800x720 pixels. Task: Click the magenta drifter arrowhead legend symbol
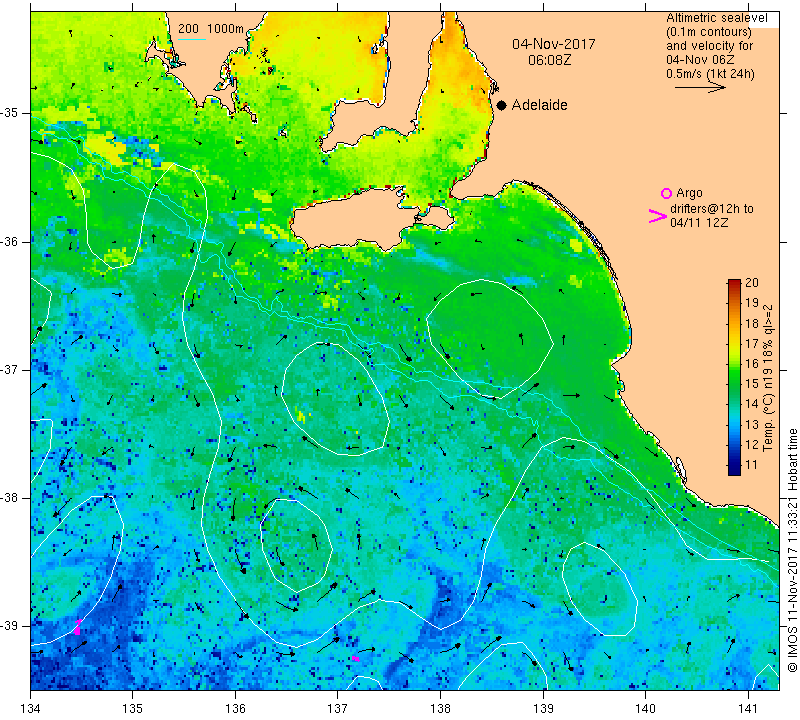click(x=658, y=216)
